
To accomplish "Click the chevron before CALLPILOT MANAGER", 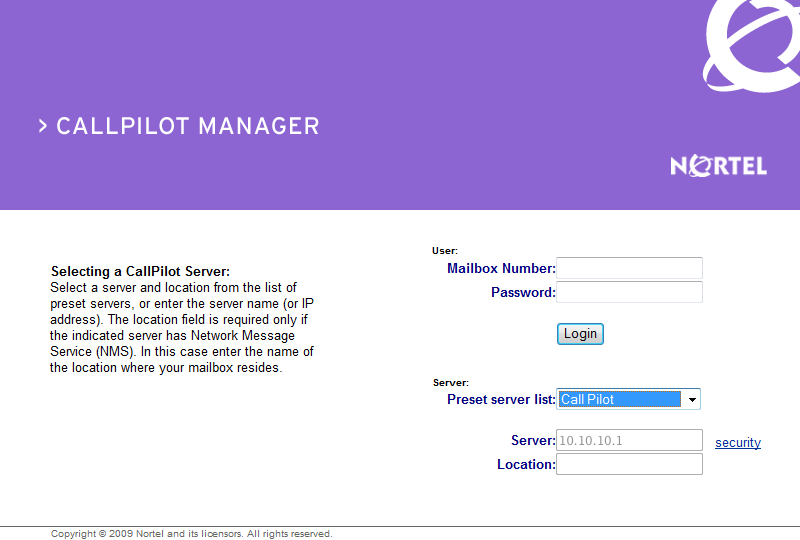I will [x=43, y=126].
